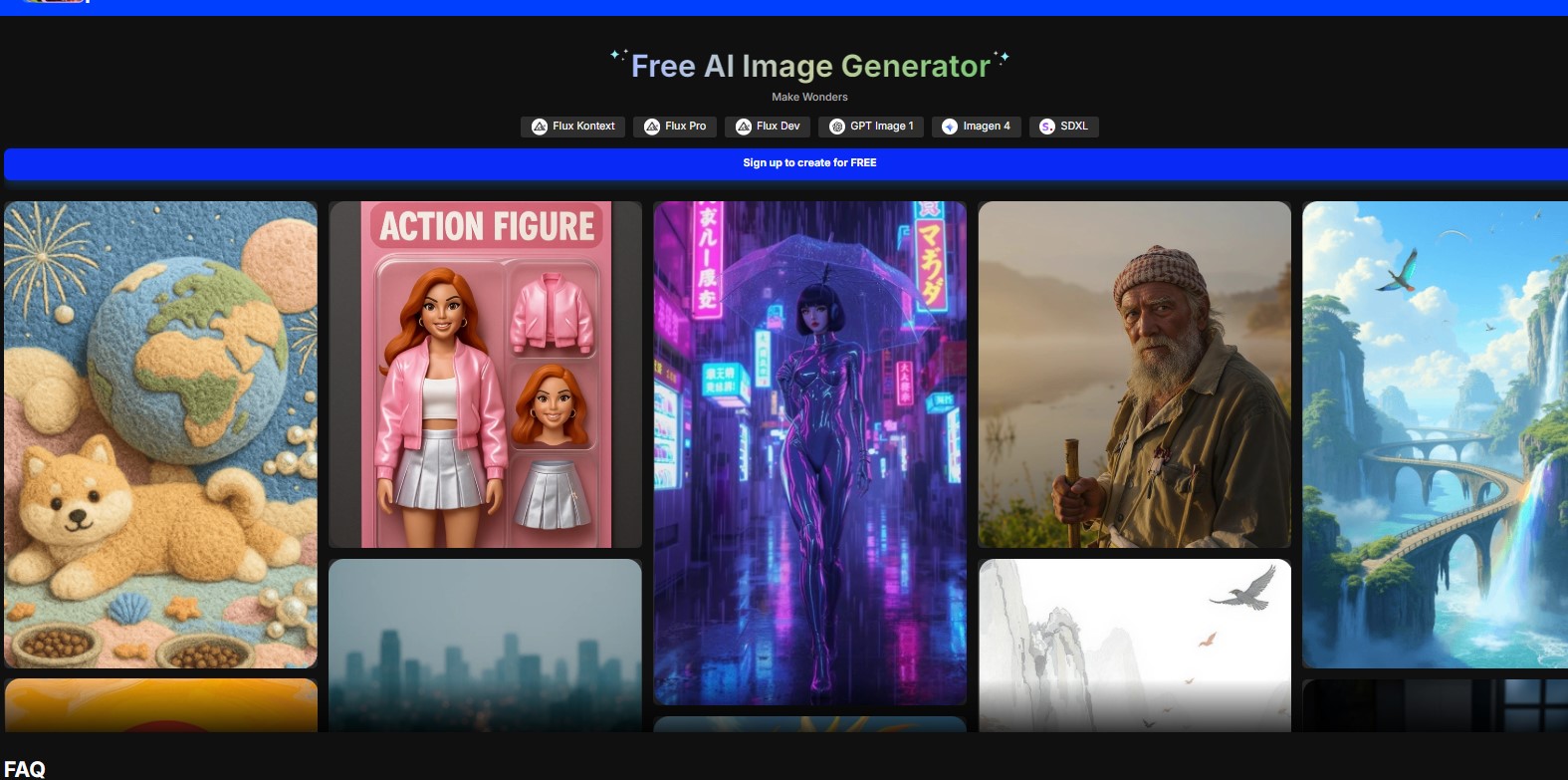The image size is (1568, 780).
Task: Pick the GPT Image 1 logo icon
Action: pos(837,127)
